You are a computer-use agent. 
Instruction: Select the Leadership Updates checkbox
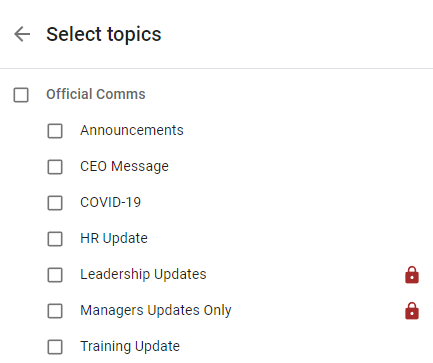[x=55, y=275]
